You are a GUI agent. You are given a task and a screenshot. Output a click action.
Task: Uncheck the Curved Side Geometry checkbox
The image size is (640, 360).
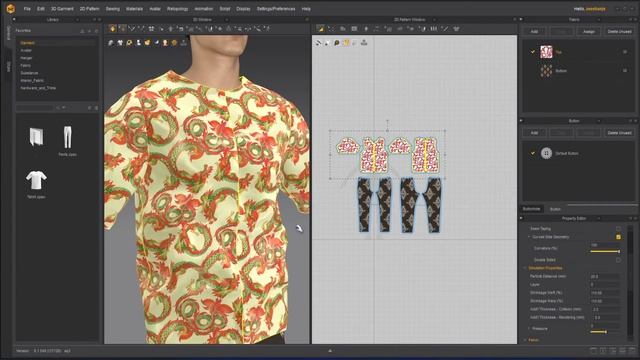click(618, 237)
